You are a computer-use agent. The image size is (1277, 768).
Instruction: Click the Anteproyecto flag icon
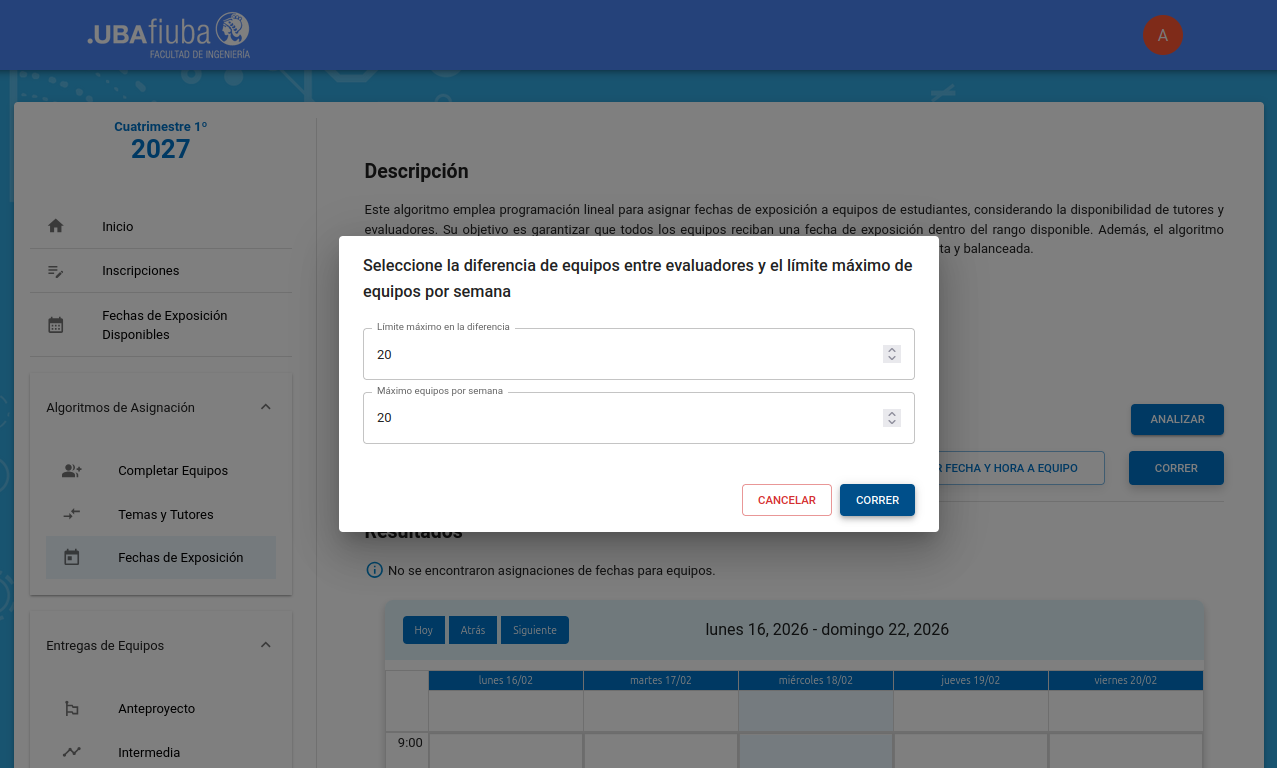(72, 709)
